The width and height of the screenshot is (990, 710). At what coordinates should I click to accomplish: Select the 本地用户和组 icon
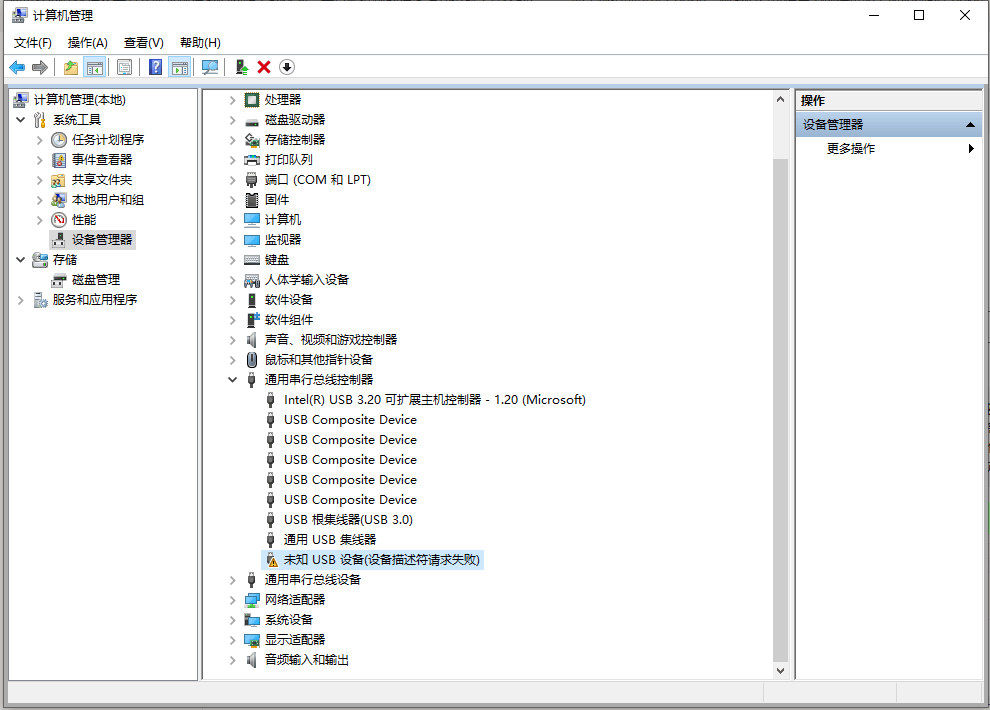pos(59,200)
